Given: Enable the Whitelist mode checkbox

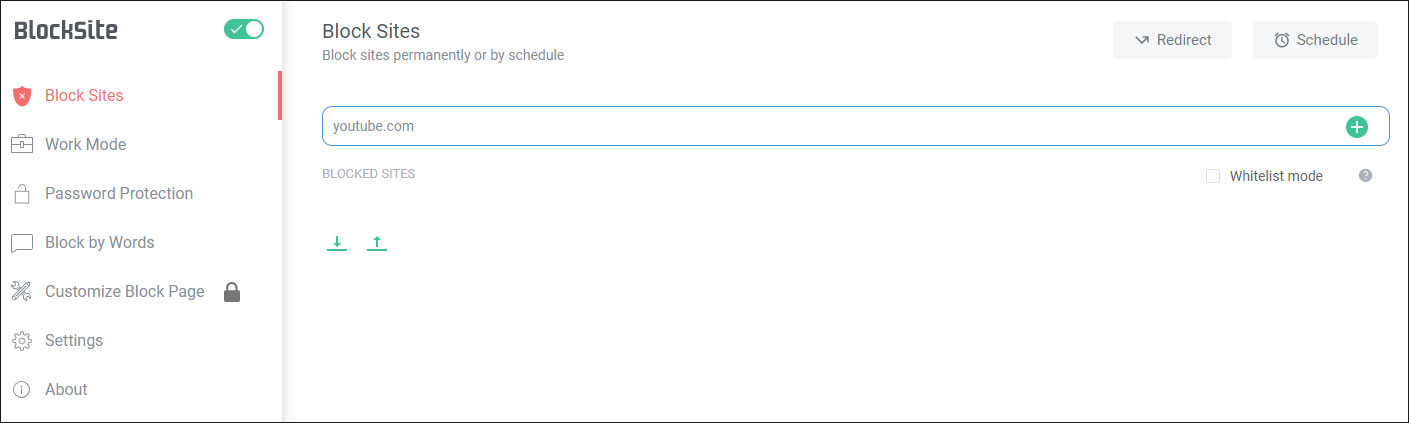Looking at the screenshot, I should click(1213, 176).
